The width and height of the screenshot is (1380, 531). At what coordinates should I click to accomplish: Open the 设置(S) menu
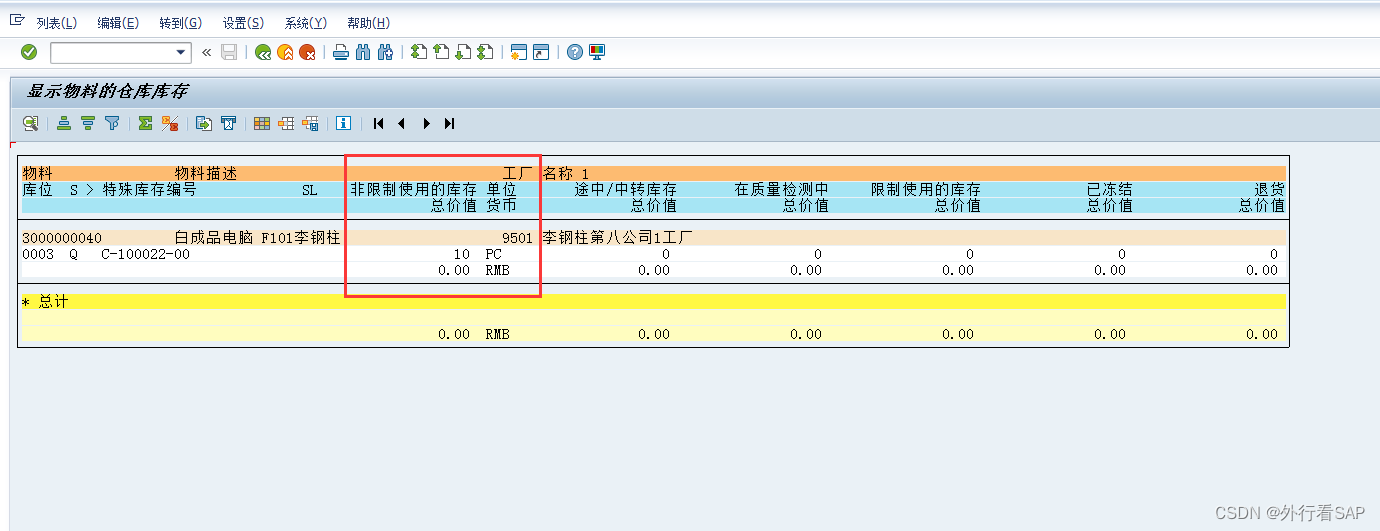point(243,23)
